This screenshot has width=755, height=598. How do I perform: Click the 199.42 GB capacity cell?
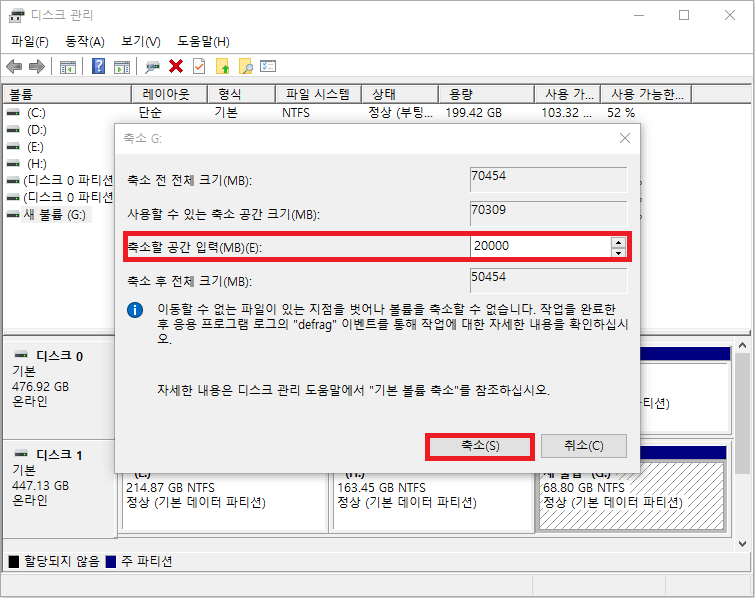tap(474, 113)
